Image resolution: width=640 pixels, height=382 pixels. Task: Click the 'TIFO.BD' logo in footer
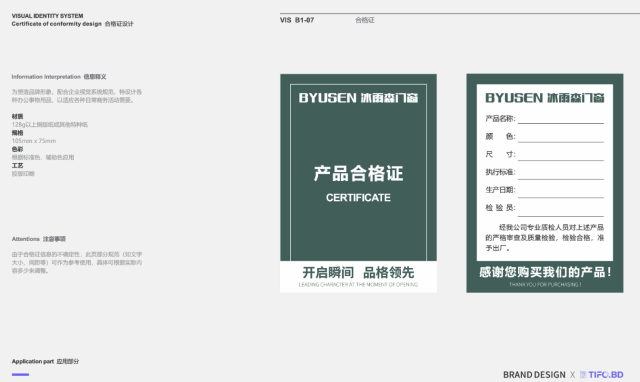pyautogui.click(x=602, y=375)
